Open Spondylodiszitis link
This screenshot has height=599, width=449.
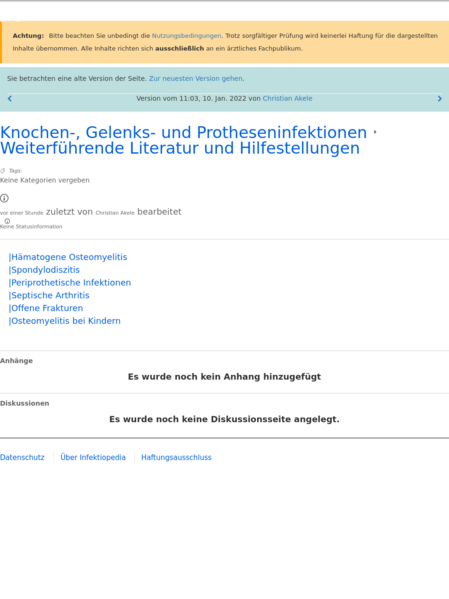(x=44, y=270)
